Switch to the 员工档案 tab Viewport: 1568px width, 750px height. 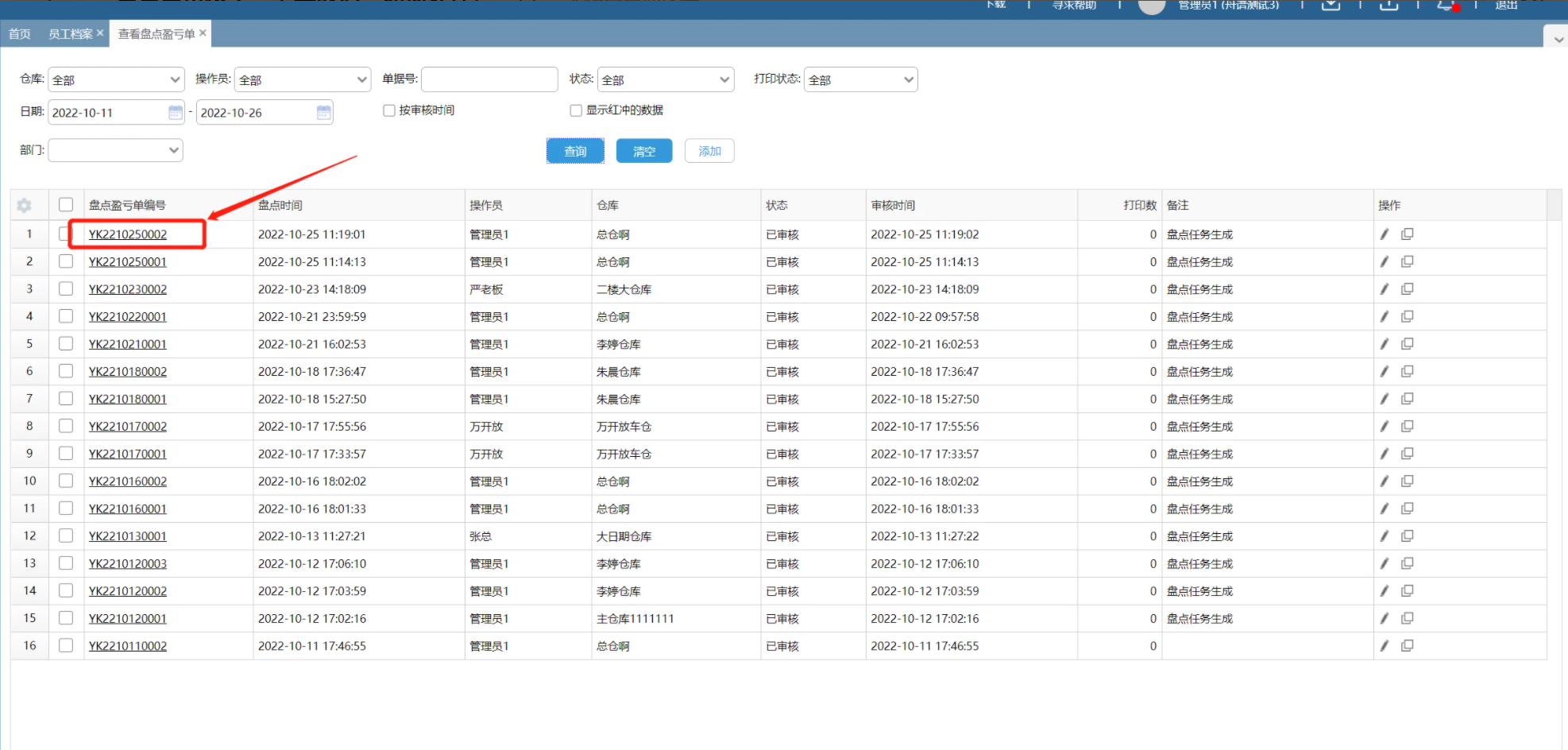tap(70, 34)
